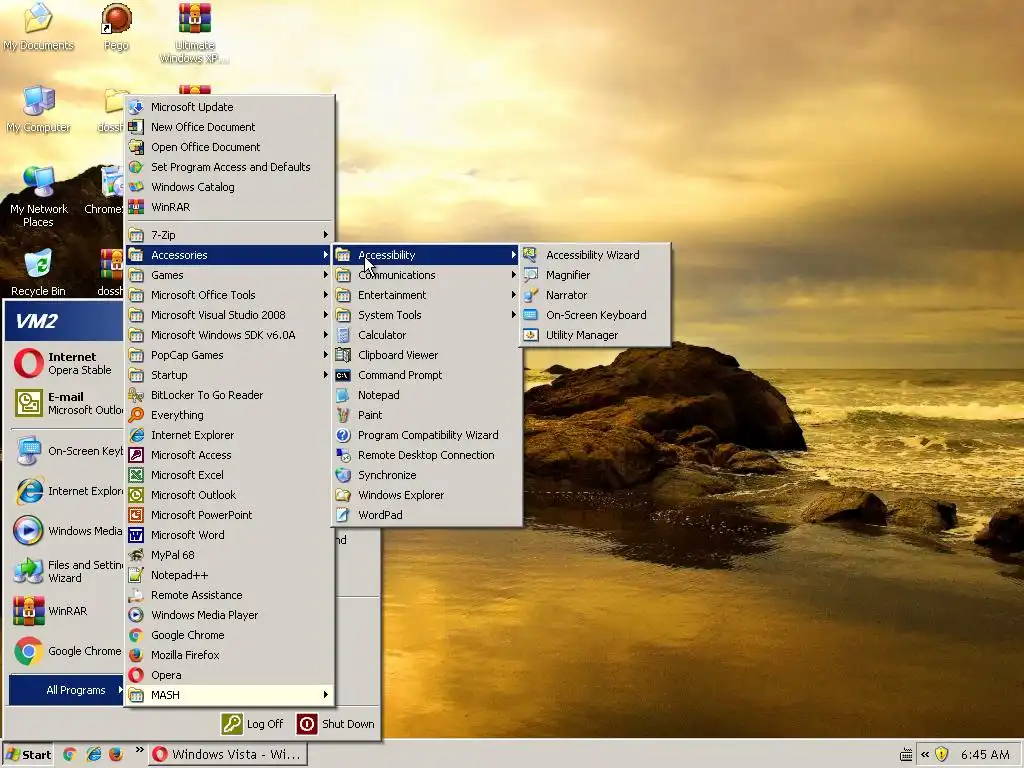Screen dimensions: 1024x768
Task: Open Internet Opera Stable pinned item
Action: tap(65, 363)
